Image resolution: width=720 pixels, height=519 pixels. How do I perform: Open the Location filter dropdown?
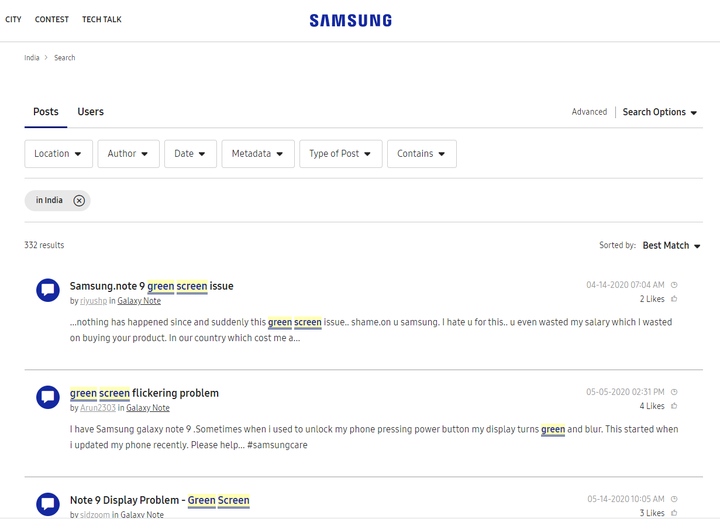[x=59, y=154]
